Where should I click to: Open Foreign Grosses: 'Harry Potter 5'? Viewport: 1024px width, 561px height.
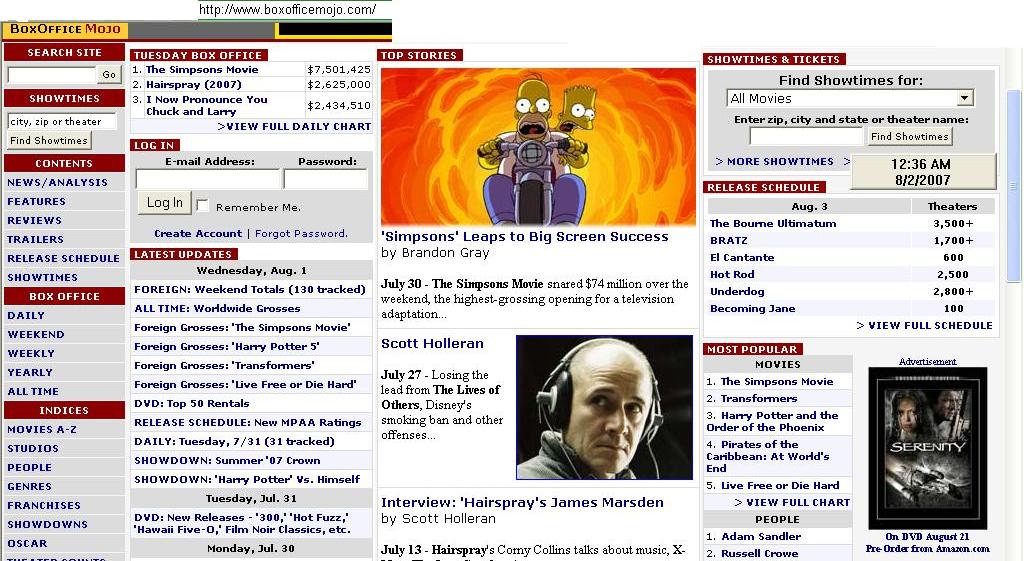point(227,346)
